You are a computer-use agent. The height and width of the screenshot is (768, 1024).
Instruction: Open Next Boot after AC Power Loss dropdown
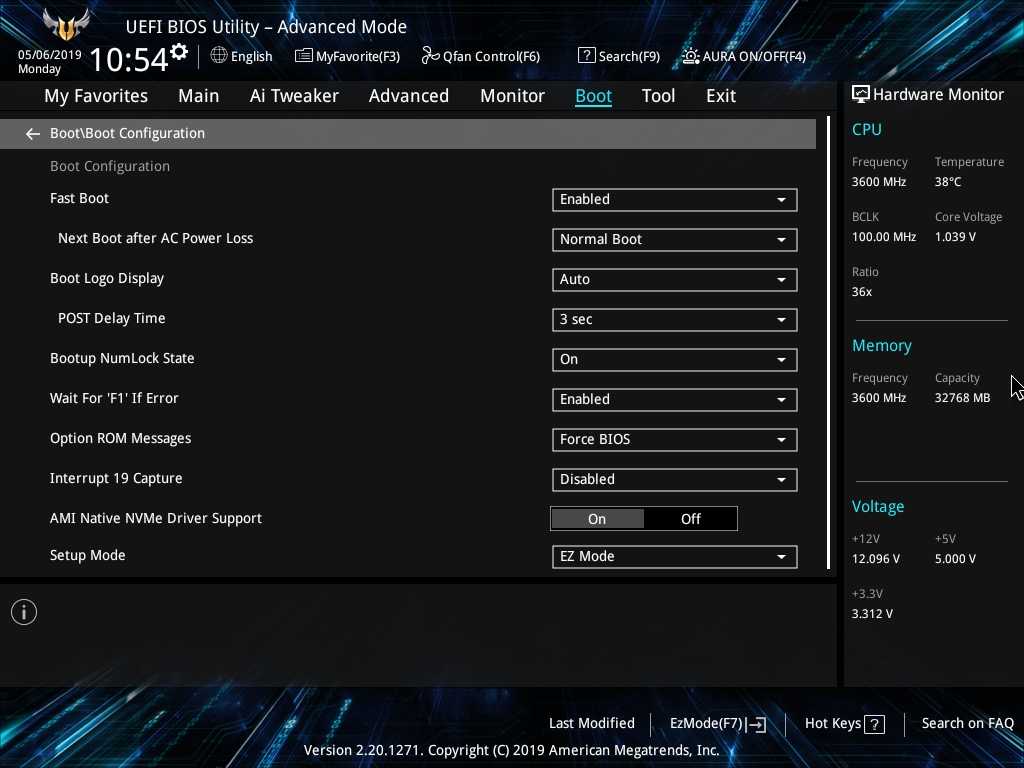(675, 240)
